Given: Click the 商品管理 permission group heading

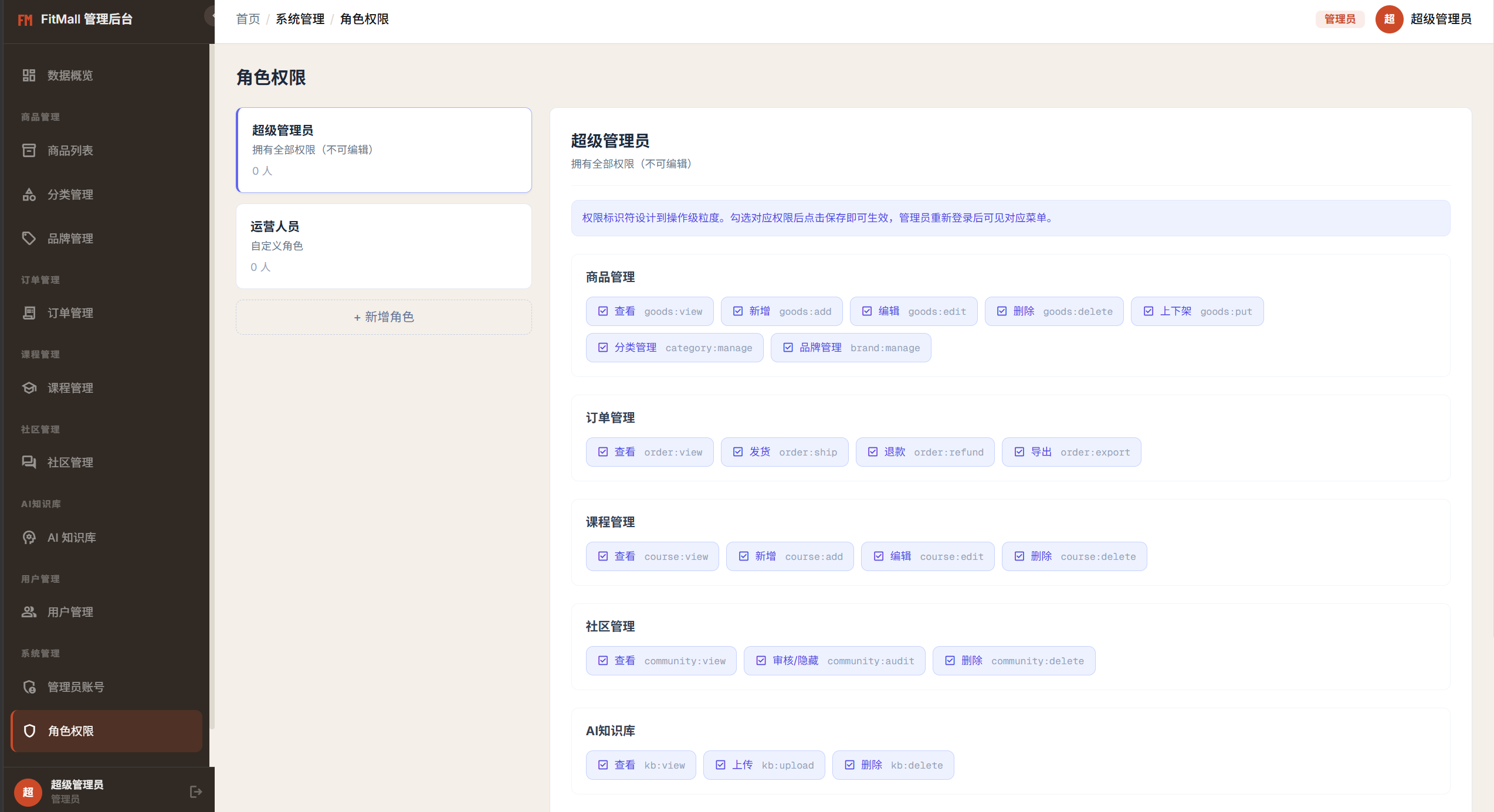Looking at the screenshot, I should point(610,277).
